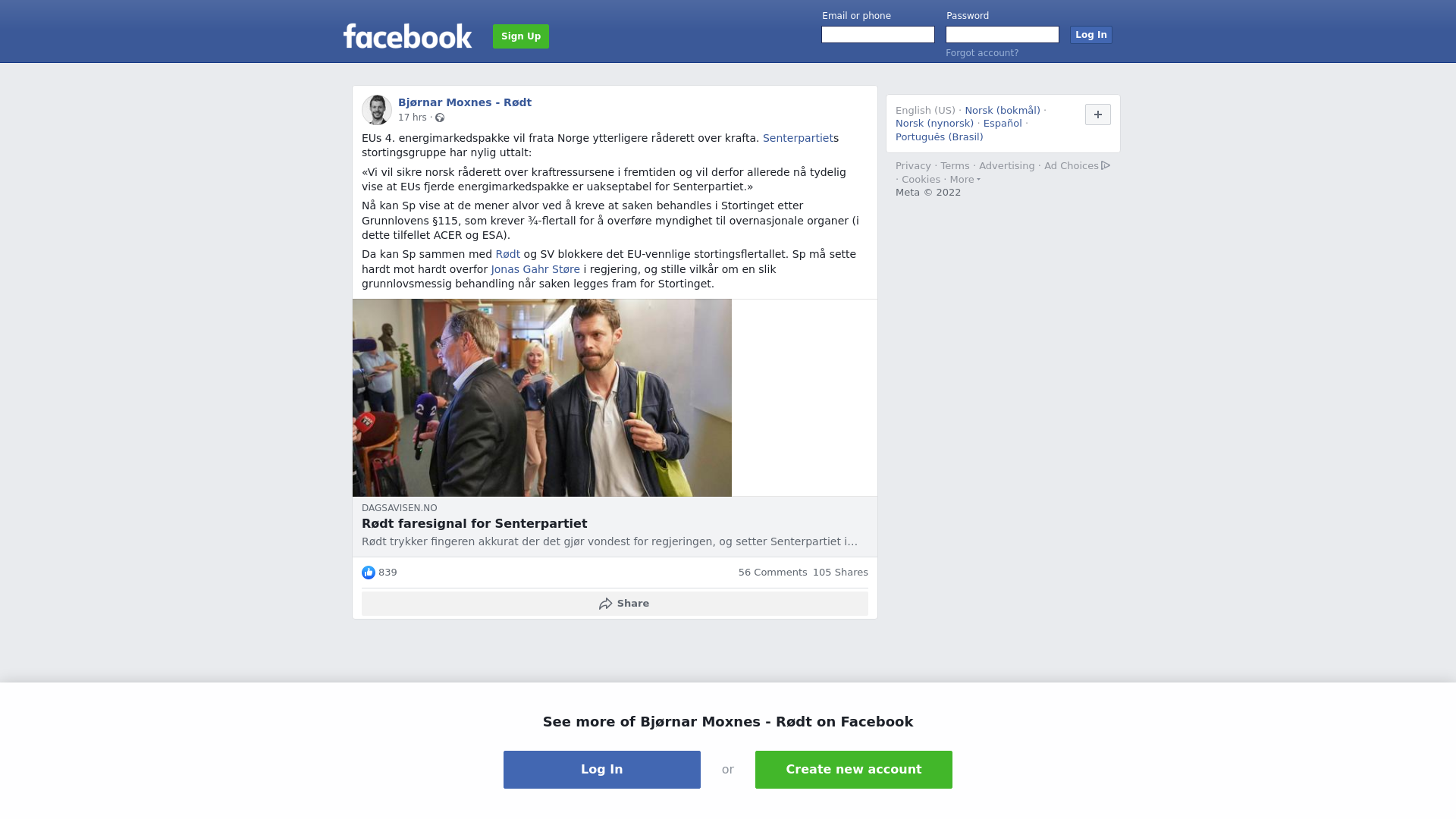Screen dimensions: 1456x819
Task: Expand the More footer dropdown
Action: point(965,180)
